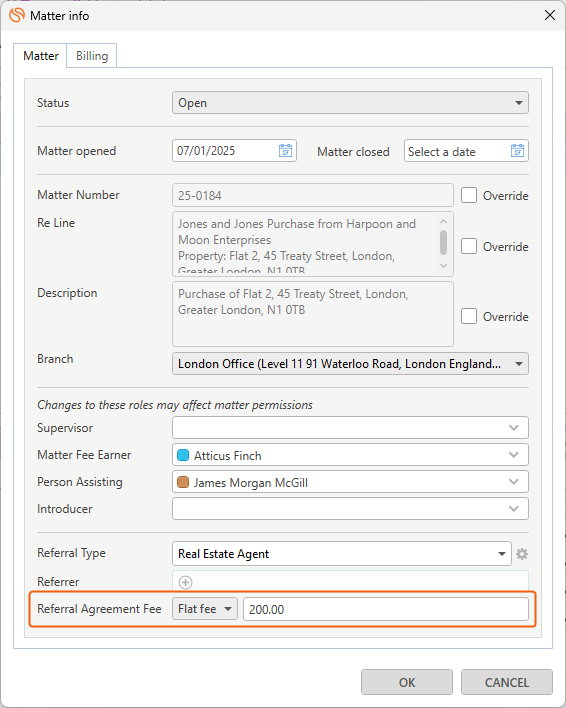Open the Matter closed calendar picker icon
This screenshot has height=708, width=566.
(517, 150)
